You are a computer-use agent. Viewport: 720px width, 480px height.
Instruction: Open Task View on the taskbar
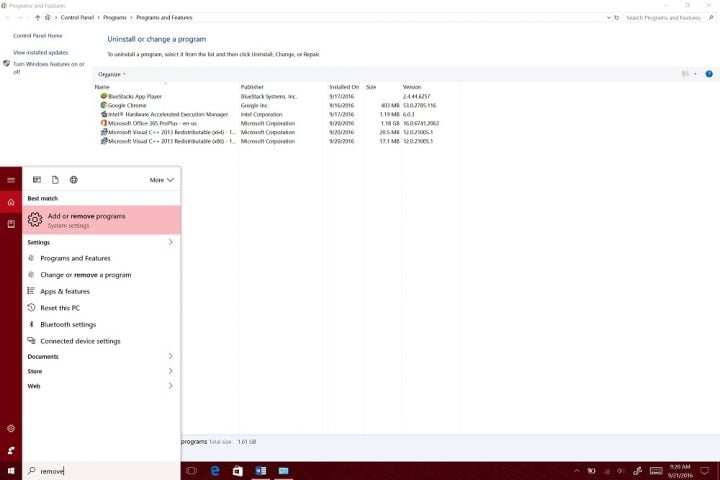[192, 471]
